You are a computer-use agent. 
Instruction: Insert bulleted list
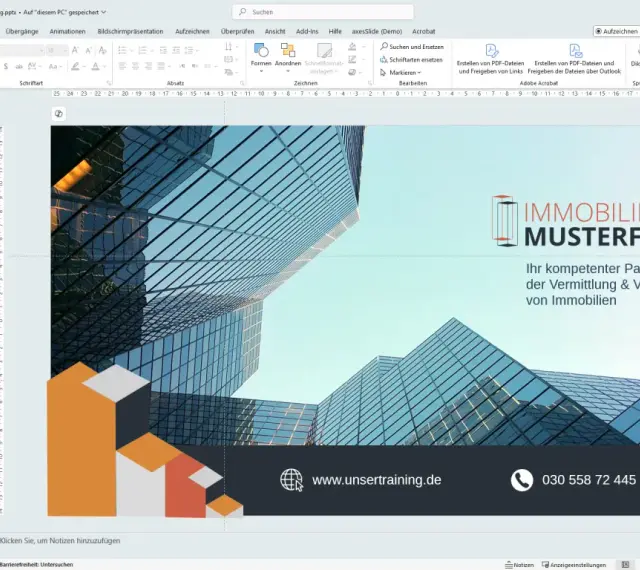coord(122,50)
